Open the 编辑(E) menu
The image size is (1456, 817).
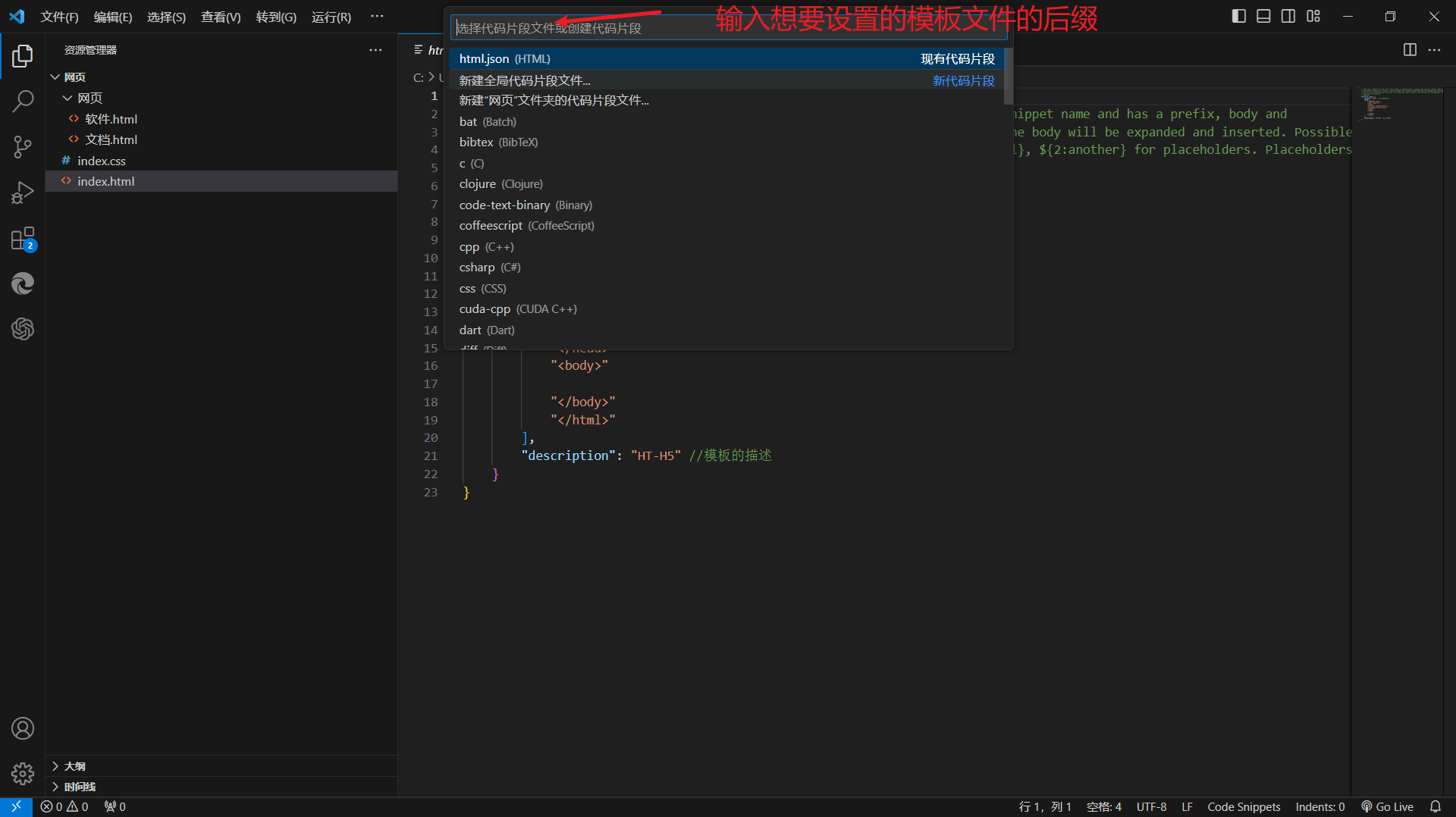[113, 17]
